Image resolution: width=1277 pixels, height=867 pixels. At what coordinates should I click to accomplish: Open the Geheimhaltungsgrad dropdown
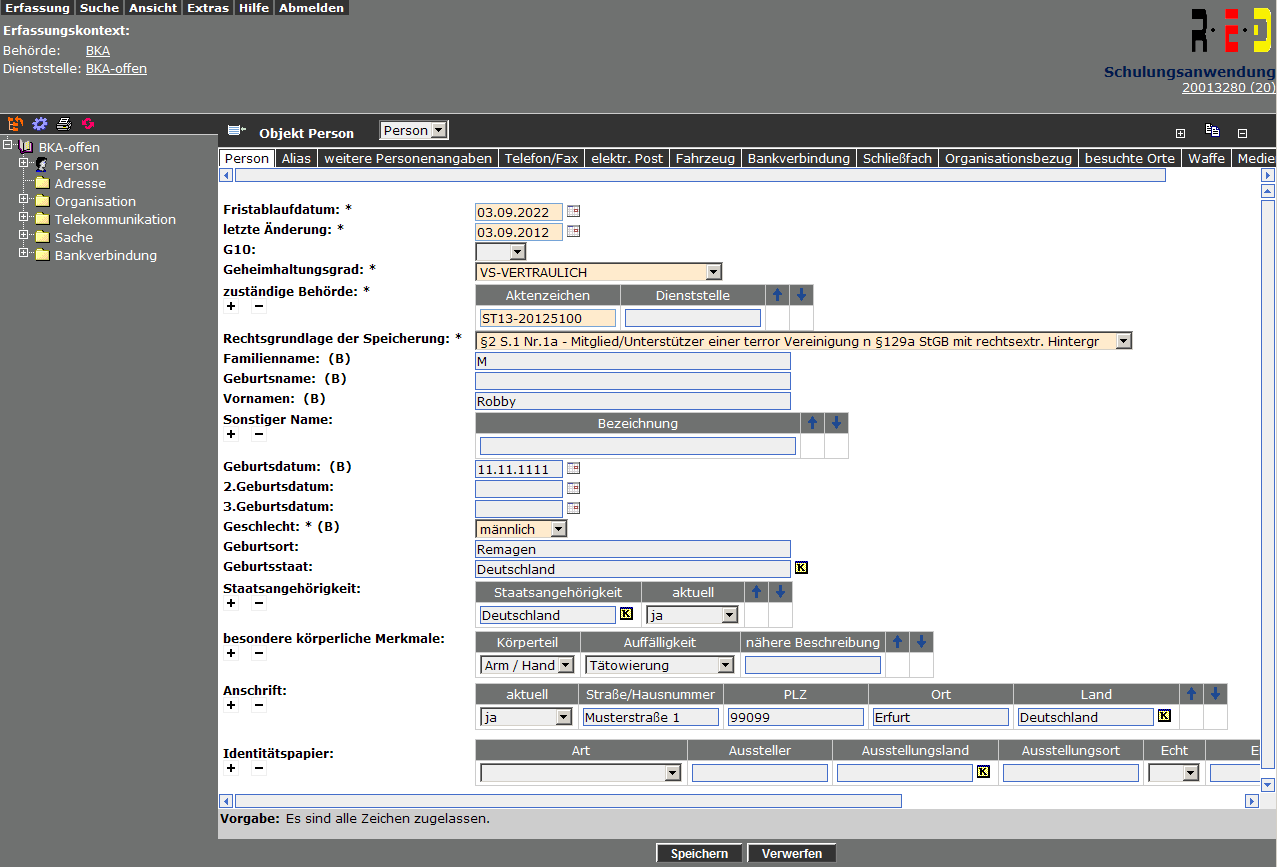[712, 272]
